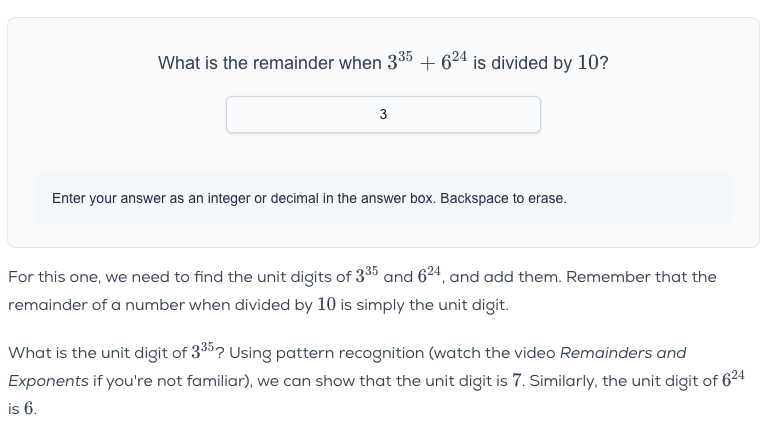
Task: Click the divisor 10 in the question
Action: 590,63
